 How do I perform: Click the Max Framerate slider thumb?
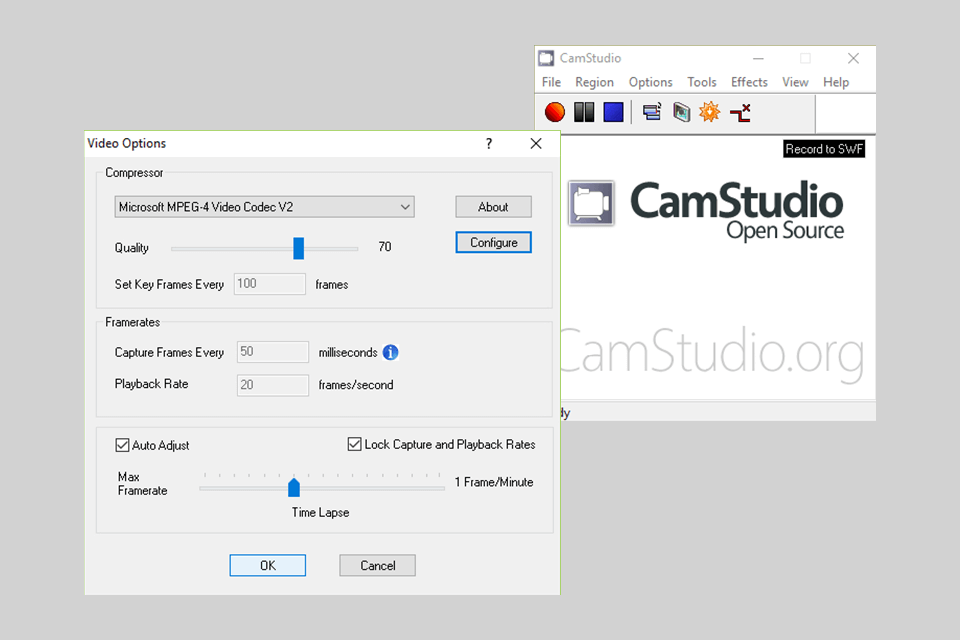click(x=294, y=488)
